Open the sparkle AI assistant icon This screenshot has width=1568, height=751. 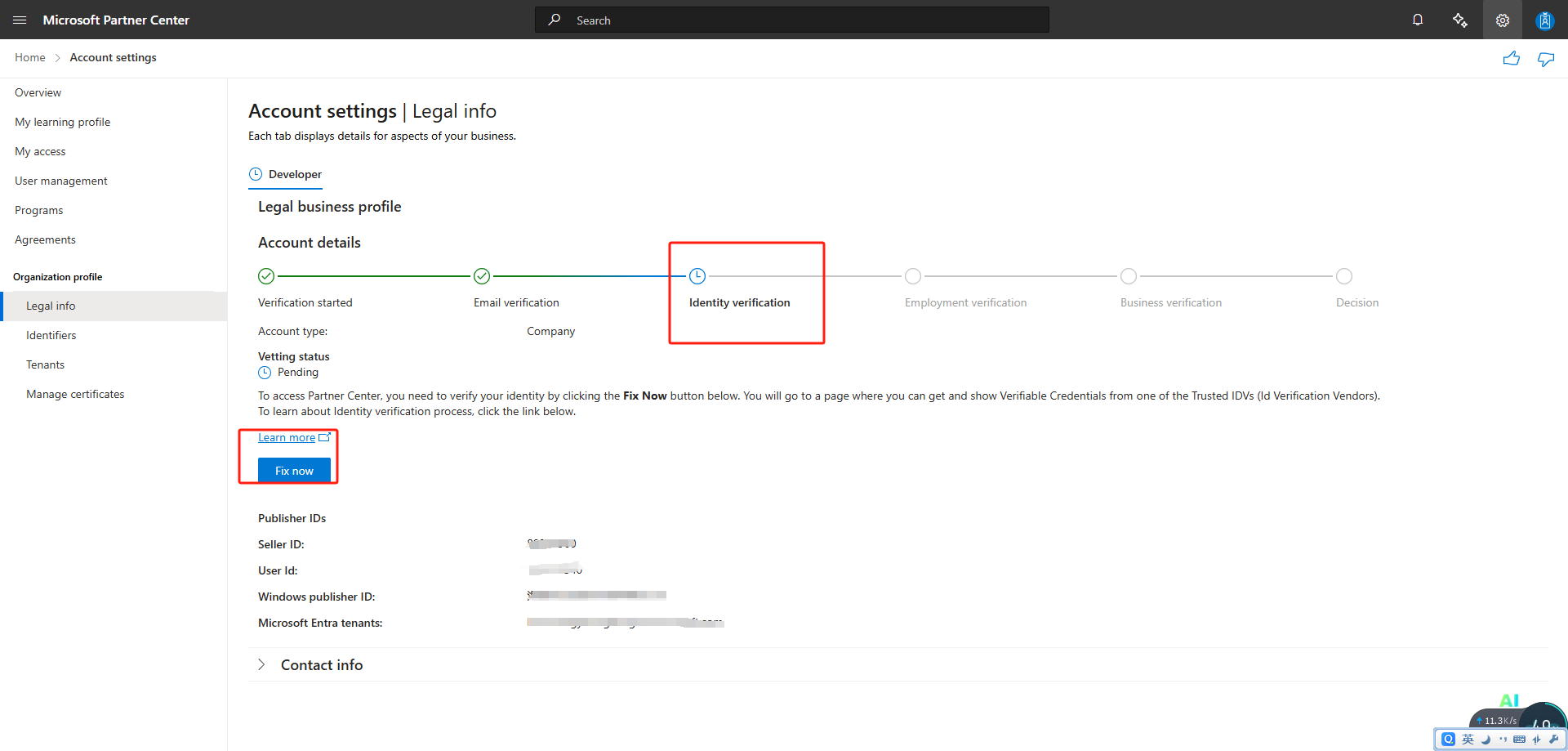pyautogui.click(x=1460, y=20)
